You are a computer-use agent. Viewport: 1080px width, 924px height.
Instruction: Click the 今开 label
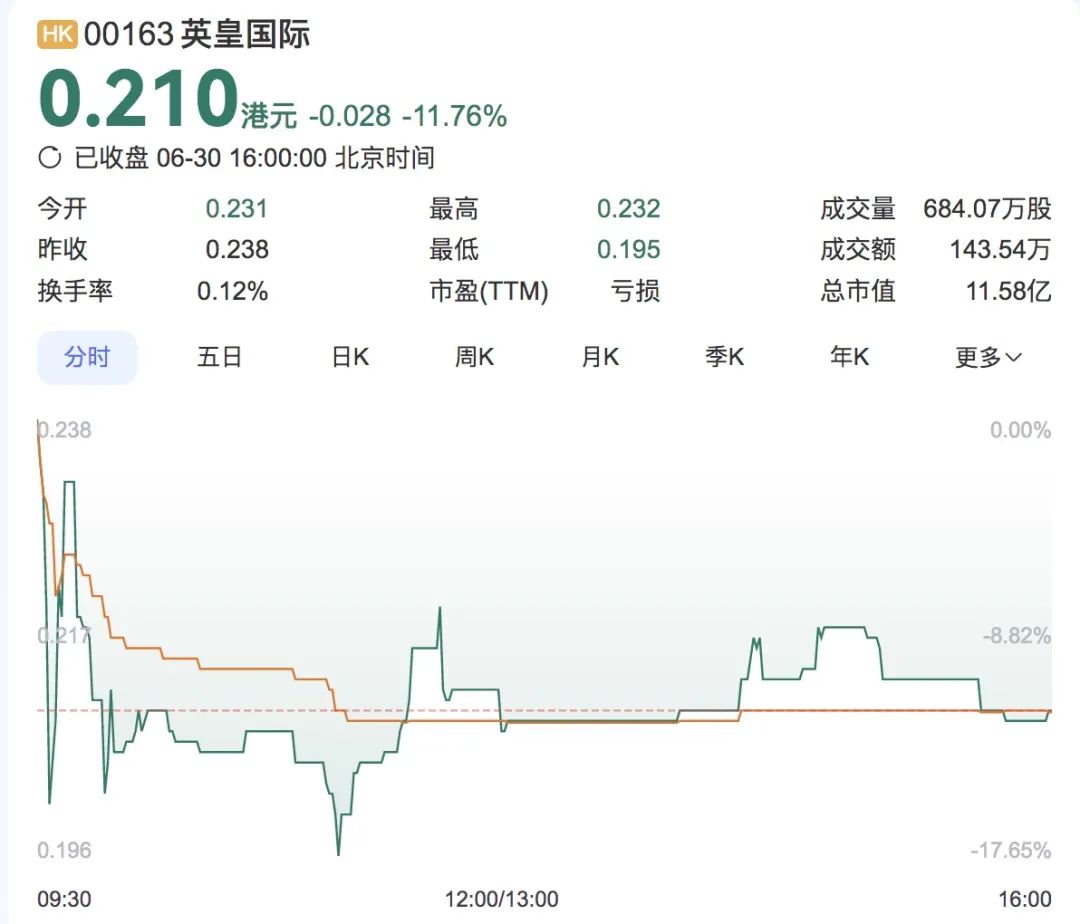click(62, 209)
